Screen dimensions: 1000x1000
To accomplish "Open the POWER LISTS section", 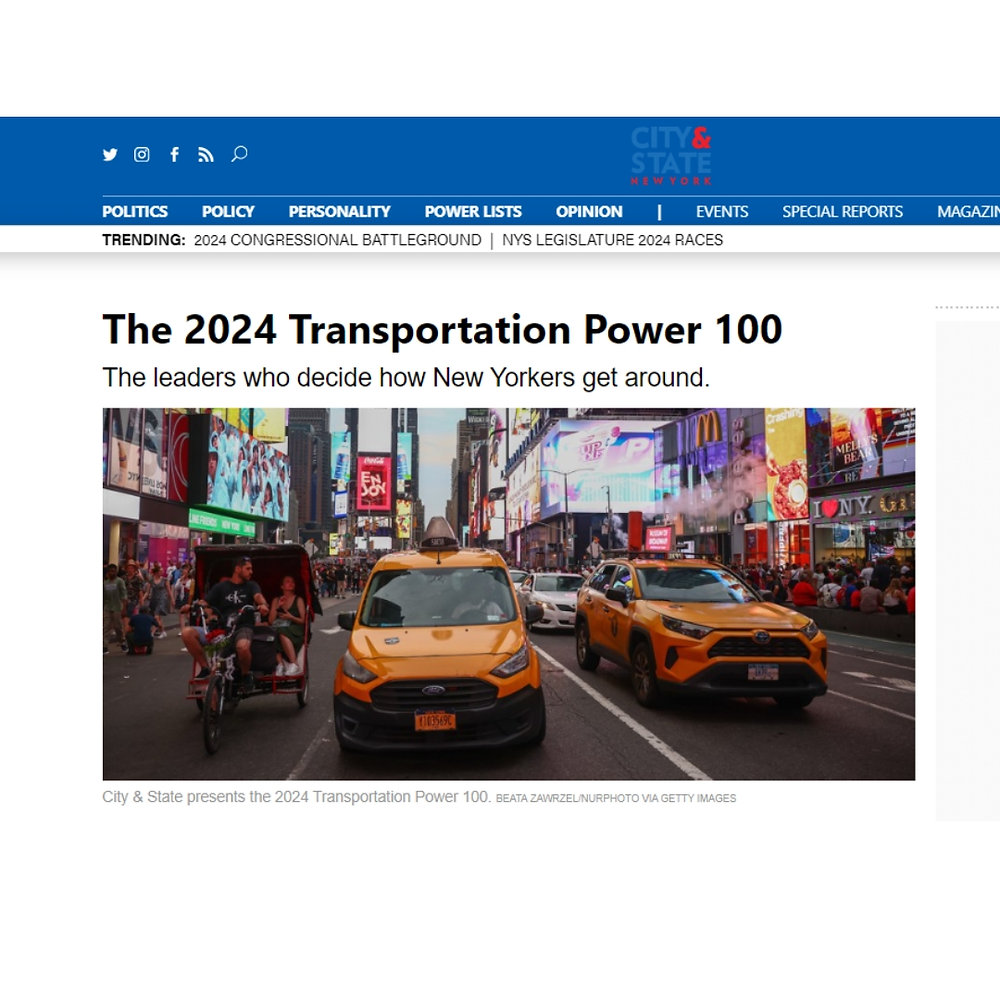I will (x=472, y=211).
